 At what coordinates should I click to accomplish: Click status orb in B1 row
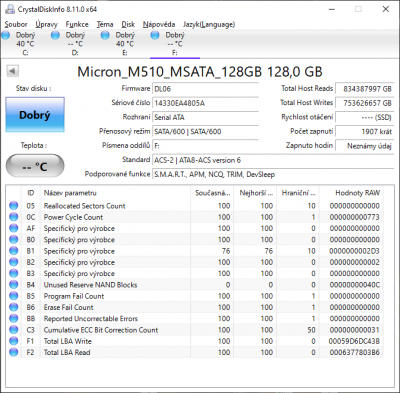click(x=14, y=251)
